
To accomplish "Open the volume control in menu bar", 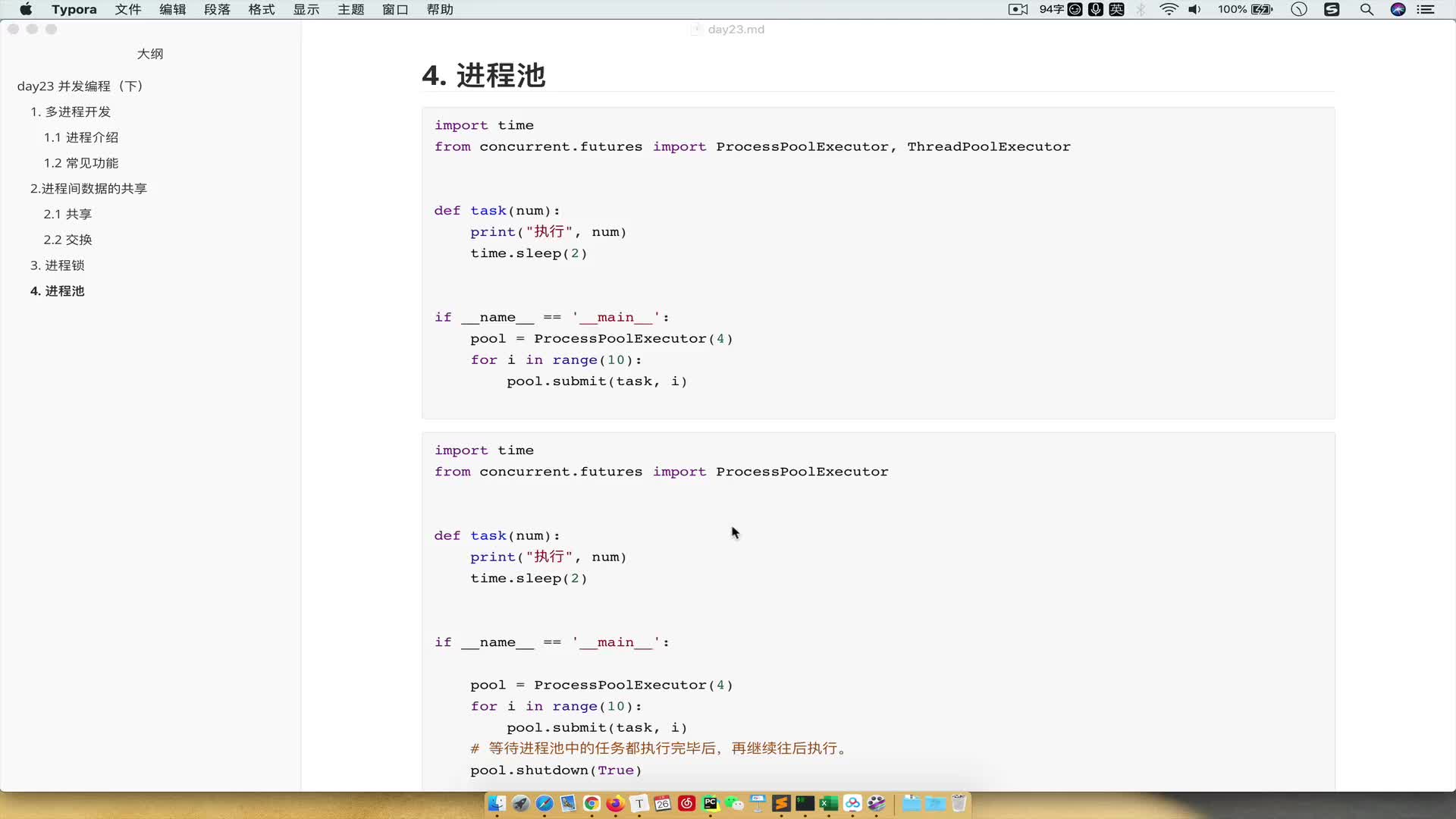I will pyautogui.click(x=1194, y=9).
